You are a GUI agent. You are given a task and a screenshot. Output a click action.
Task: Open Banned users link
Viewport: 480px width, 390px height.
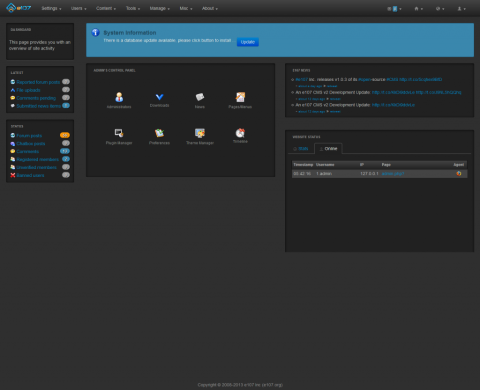point(30,175)
